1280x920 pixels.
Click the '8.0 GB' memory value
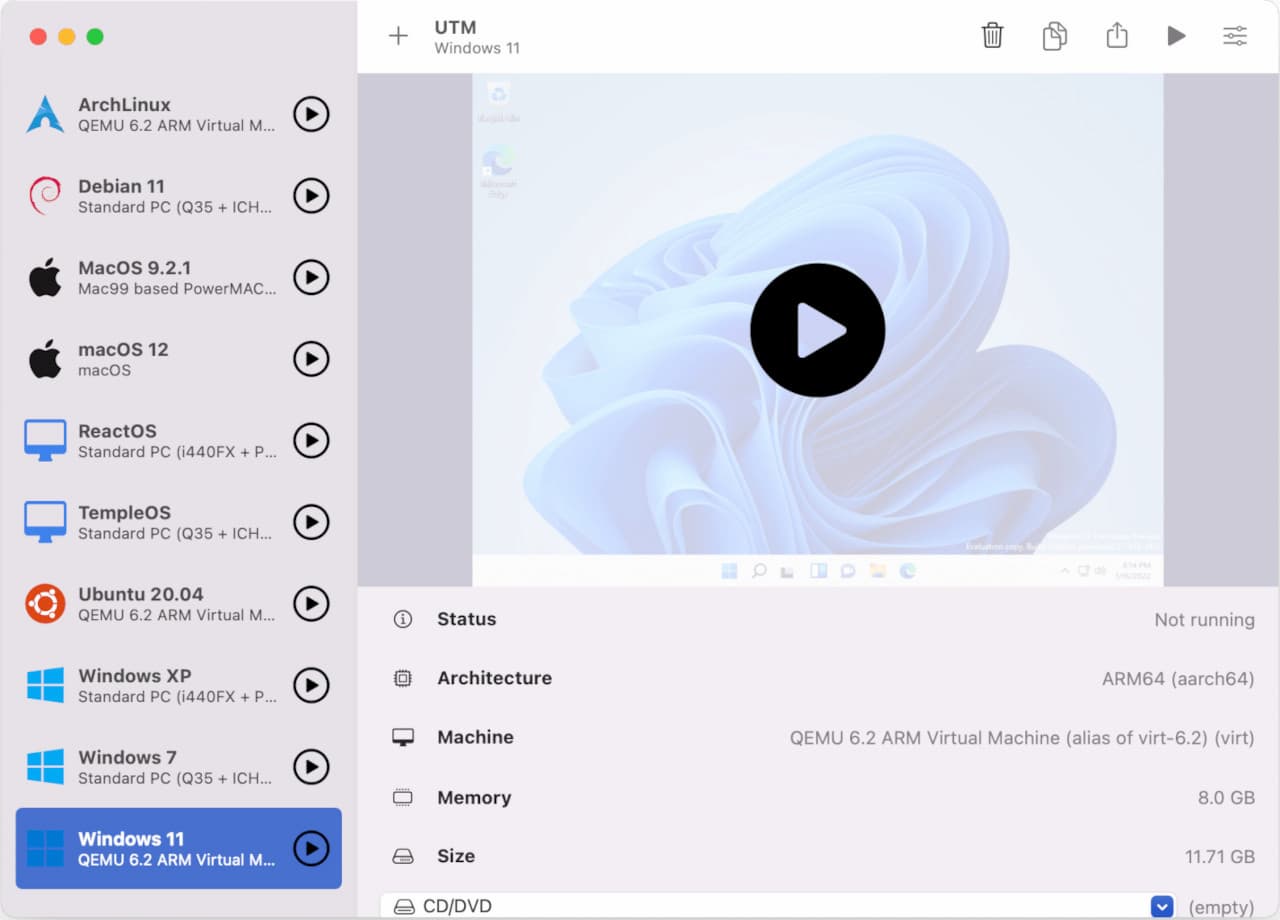pyautogui.click(x=1226, y=798)
